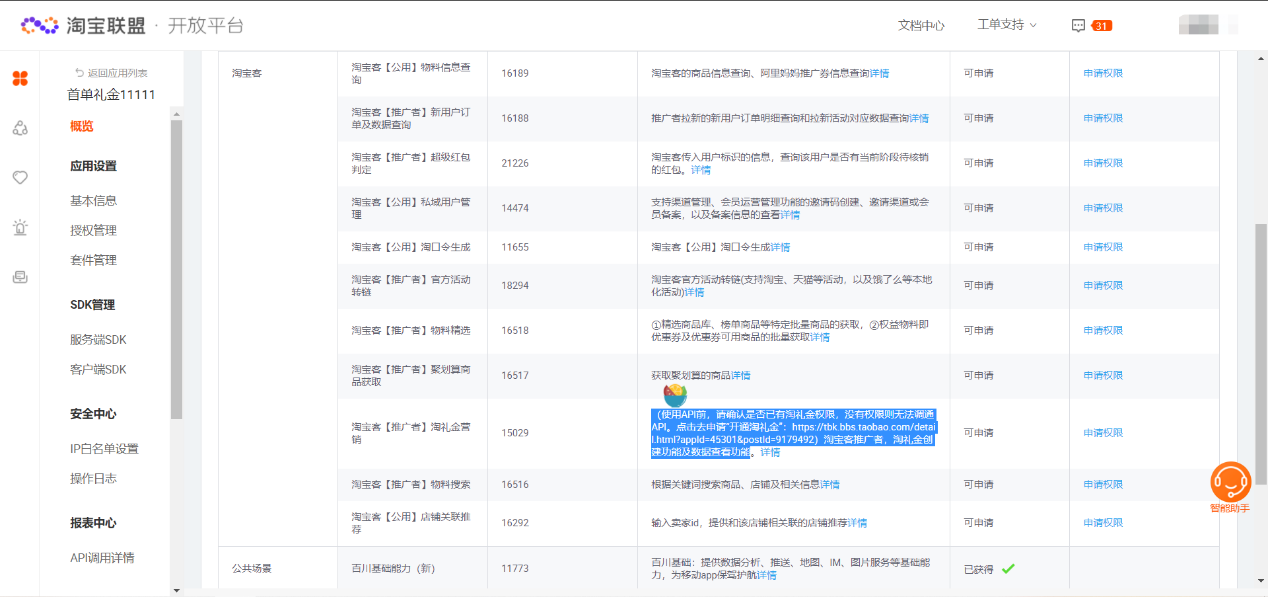Click 申请权限 for 超级红包判定 row
The height and width of the screenshot is (597, 1268).
[x=1103, y=163]
